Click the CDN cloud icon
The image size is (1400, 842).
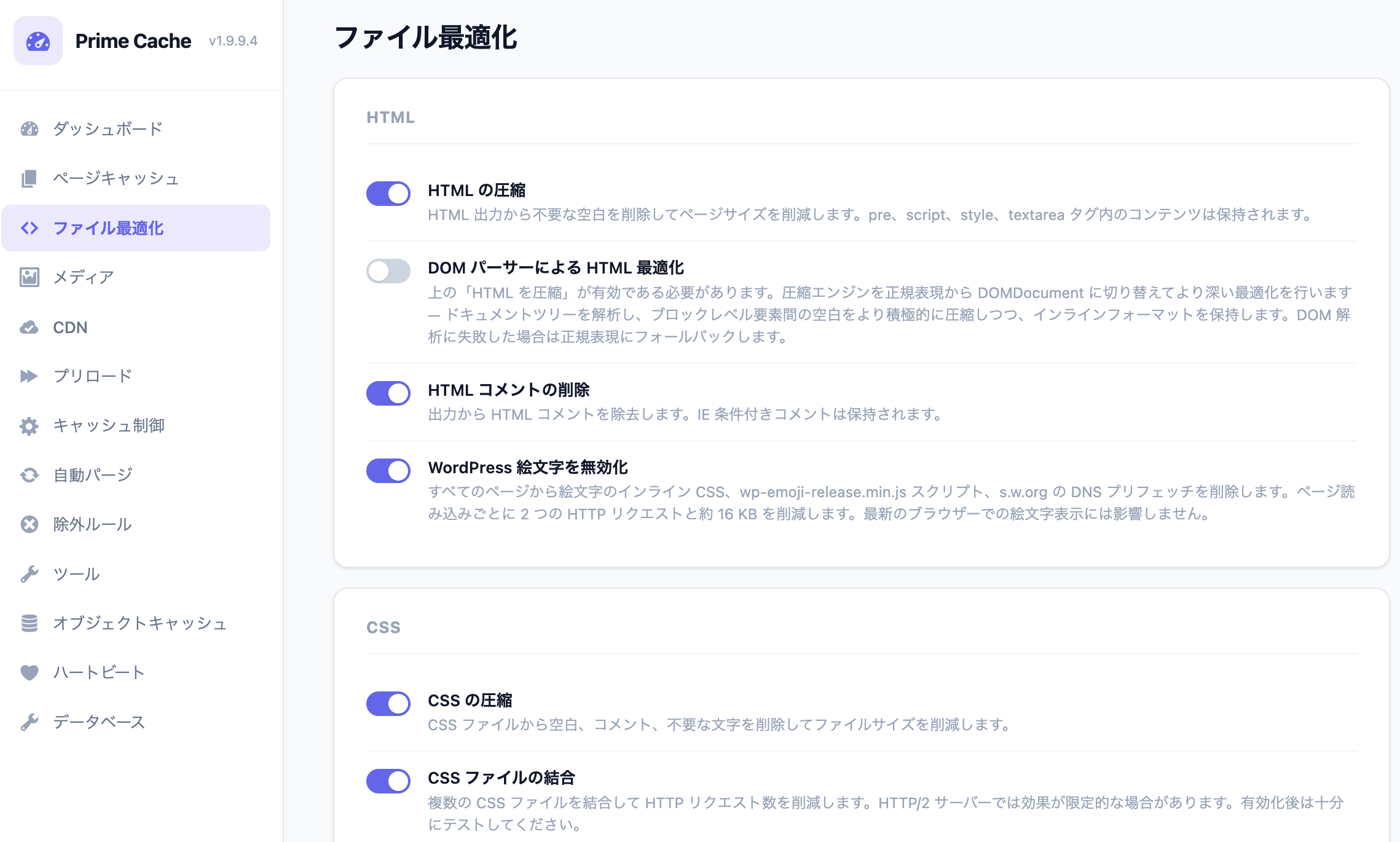tap(29, 327)
